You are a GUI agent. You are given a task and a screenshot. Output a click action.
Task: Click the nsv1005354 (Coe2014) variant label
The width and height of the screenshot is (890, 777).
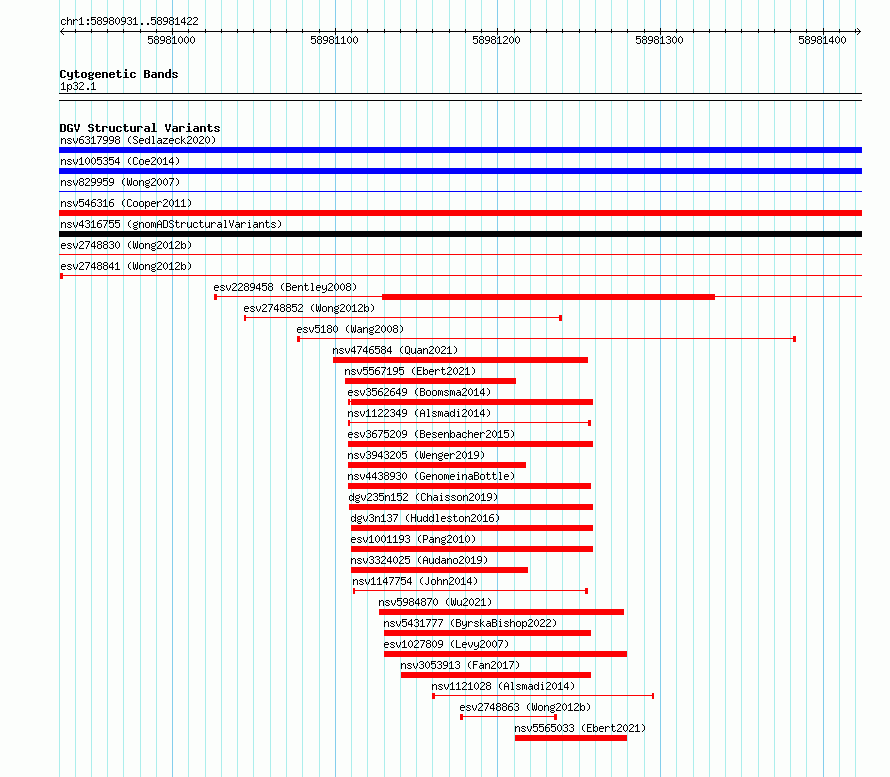coord(120,161)
